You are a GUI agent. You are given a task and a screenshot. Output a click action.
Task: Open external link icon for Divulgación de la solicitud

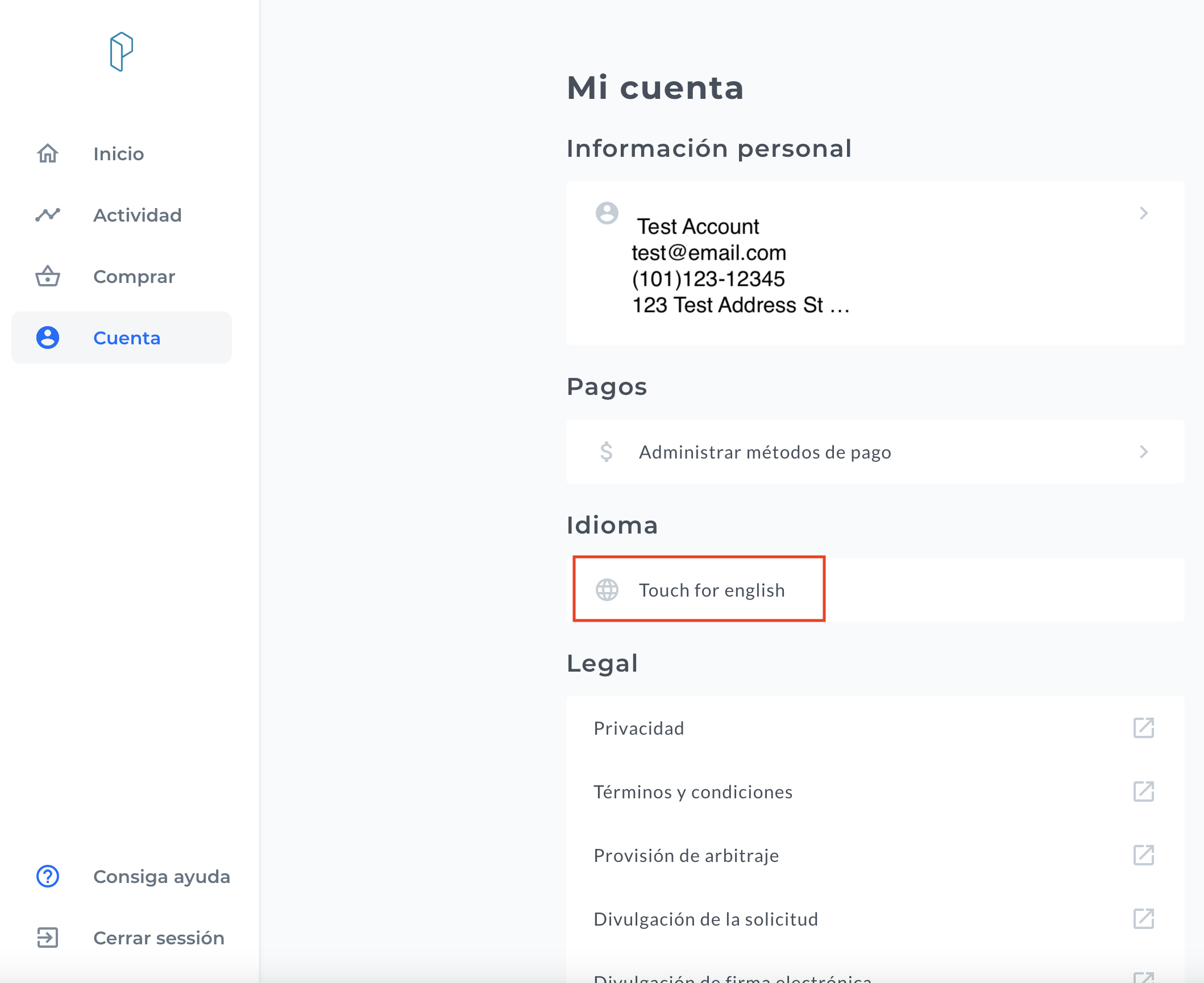[x=1144, y=919]
